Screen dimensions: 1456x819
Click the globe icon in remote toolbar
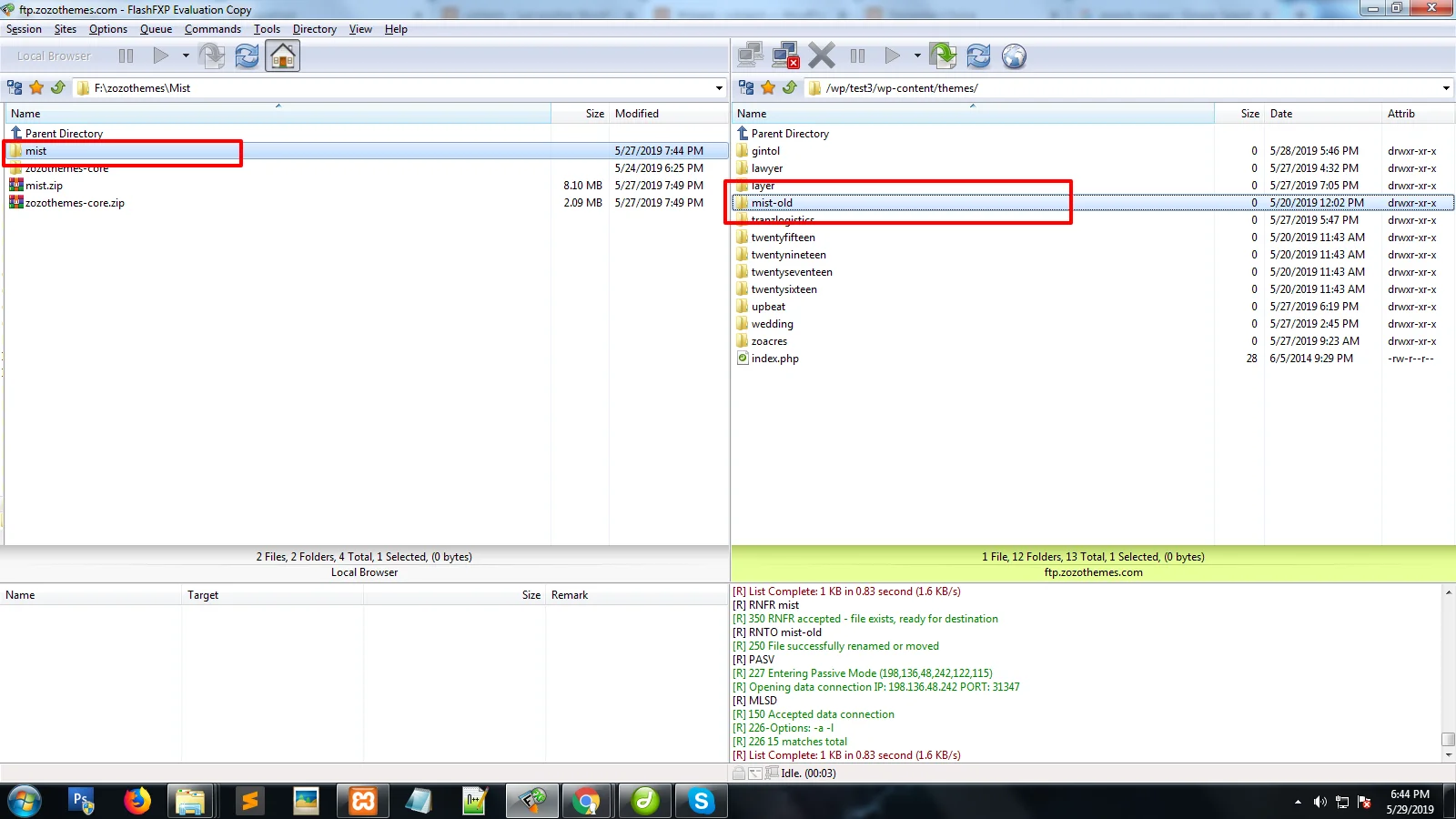[x=1014, y=56]
